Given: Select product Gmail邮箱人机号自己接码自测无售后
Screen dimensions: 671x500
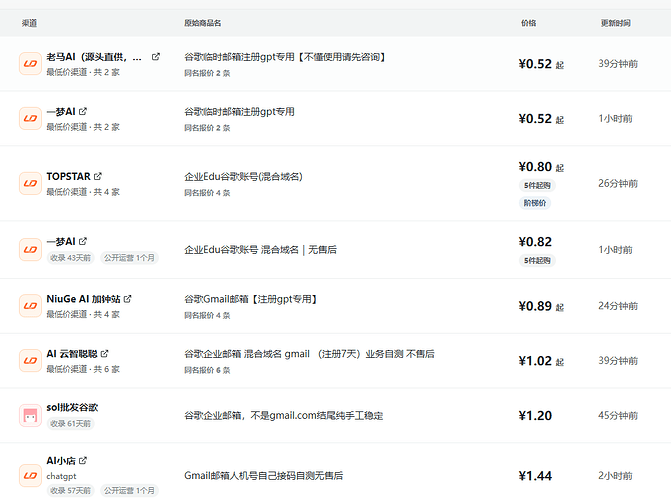Looking at the screenshot, I should pos(264,476).
